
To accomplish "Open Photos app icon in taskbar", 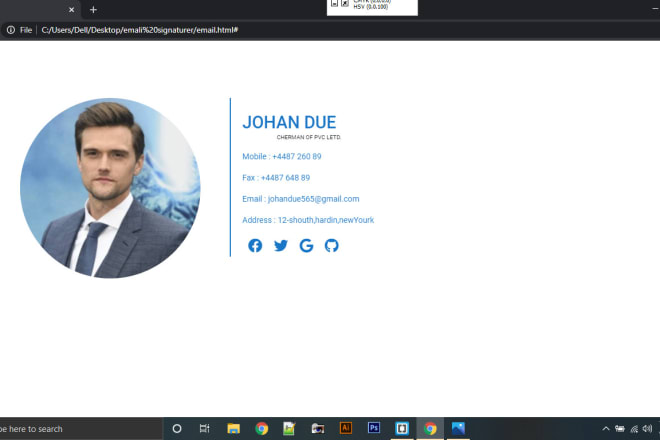I will [x=458, y=428].
